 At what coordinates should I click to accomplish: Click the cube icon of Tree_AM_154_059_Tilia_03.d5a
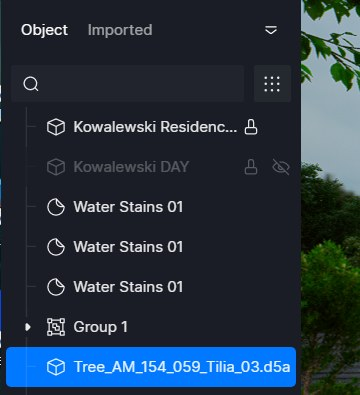[56, 367]
